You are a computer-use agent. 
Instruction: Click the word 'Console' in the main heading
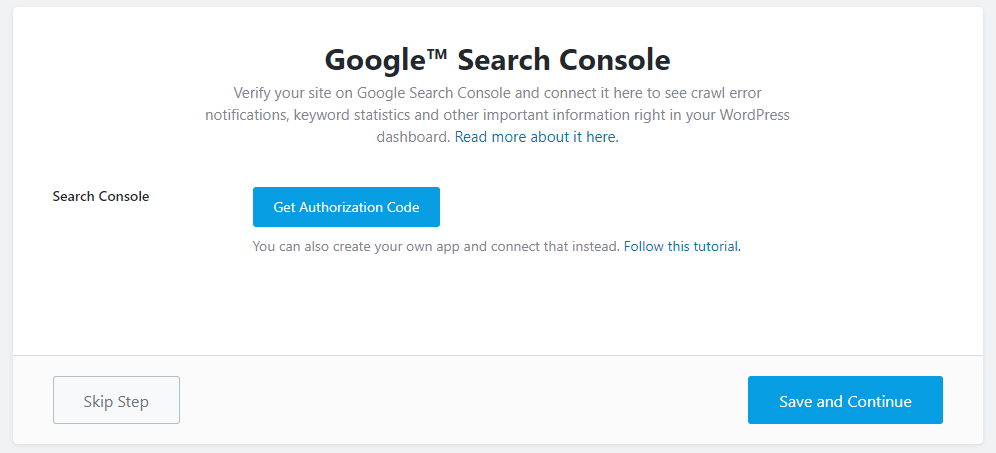point(615,60)
